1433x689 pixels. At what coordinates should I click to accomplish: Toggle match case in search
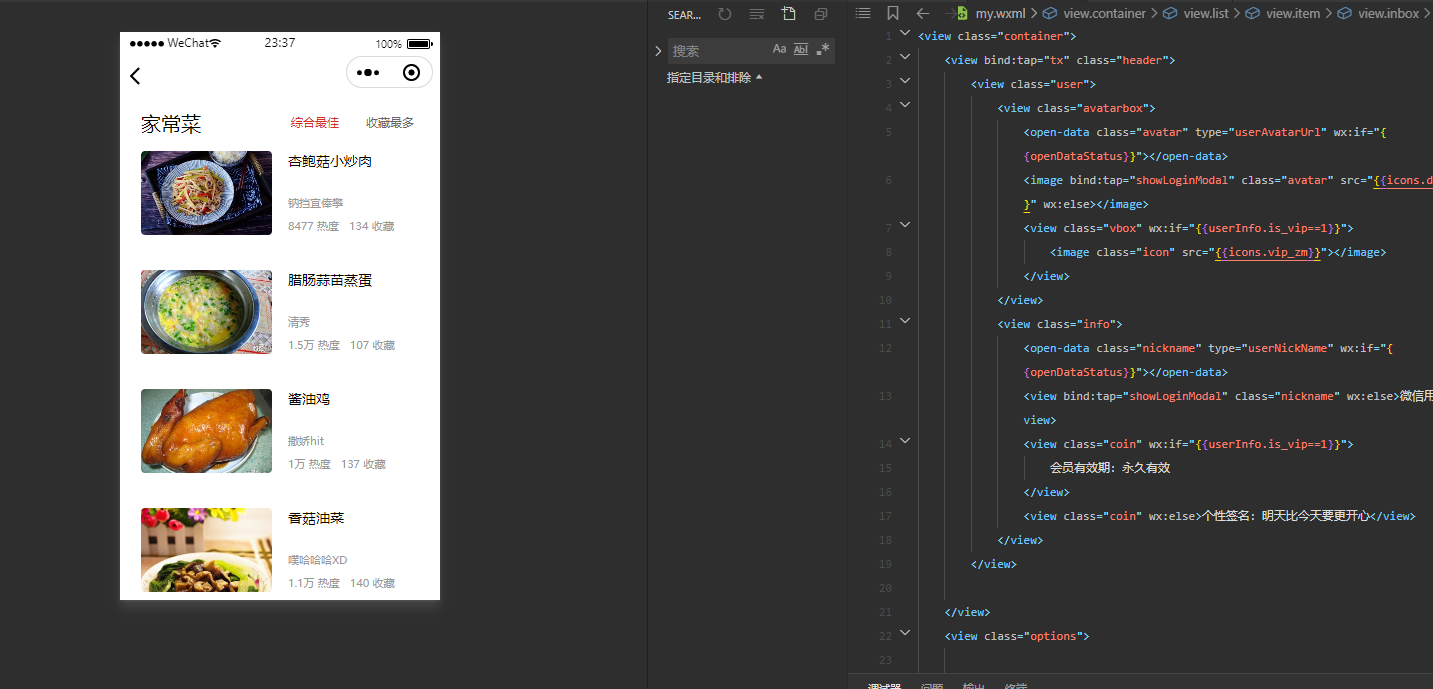tap(780, 49)
